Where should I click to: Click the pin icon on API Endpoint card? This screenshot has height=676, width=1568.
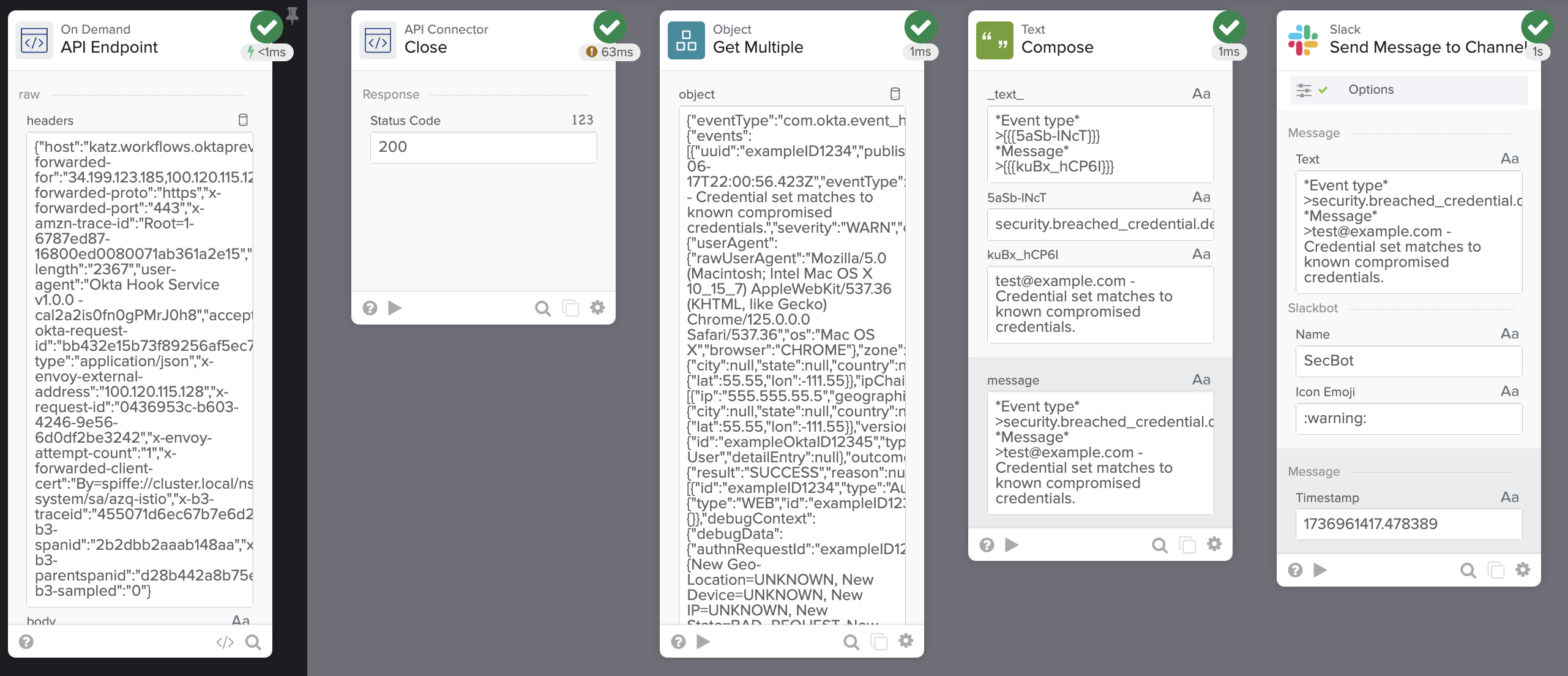[x=293, y=15]
